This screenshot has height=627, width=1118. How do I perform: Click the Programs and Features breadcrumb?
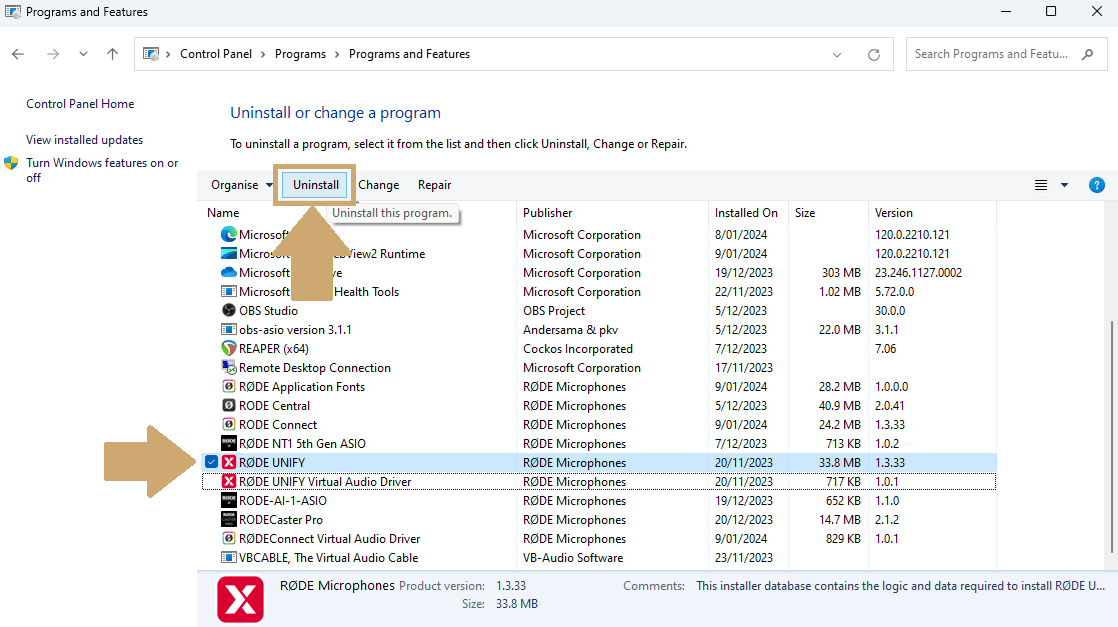(x=409, y=54)
